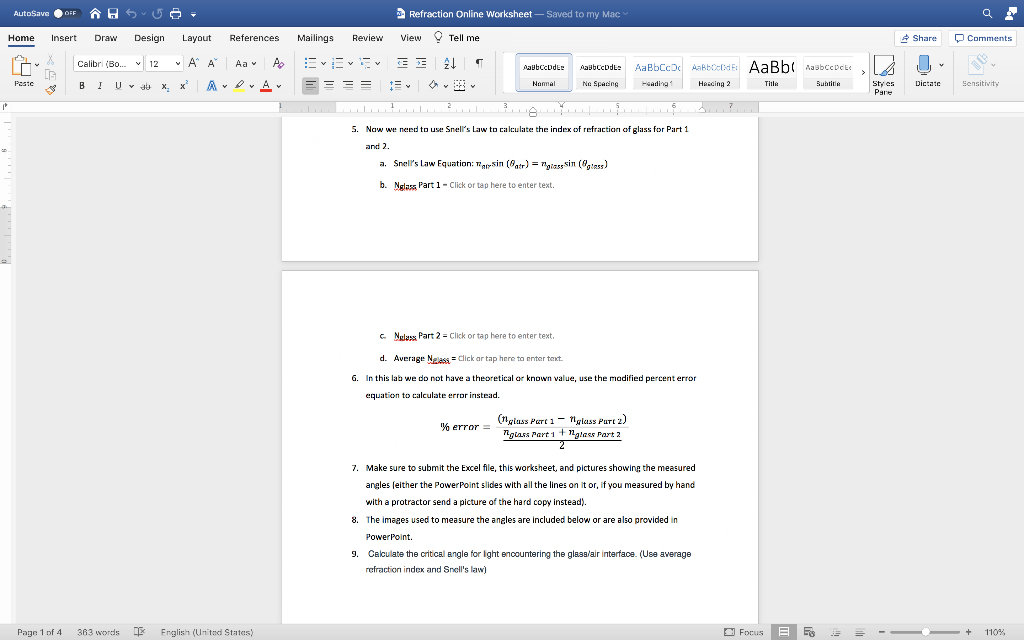Click Nglass Part 1 text entry field

coord(502,185)
